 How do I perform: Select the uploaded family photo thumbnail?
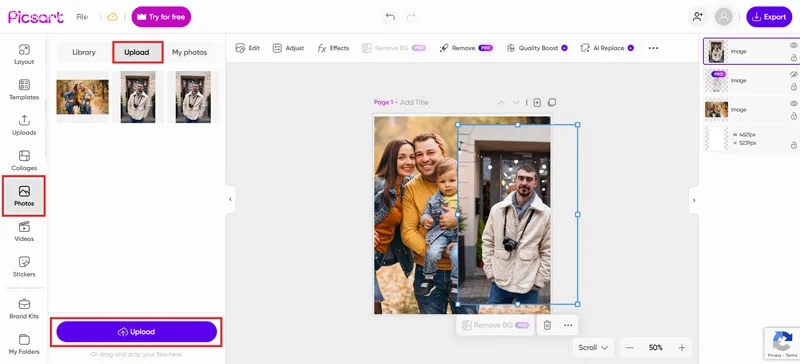pos(83,97)
